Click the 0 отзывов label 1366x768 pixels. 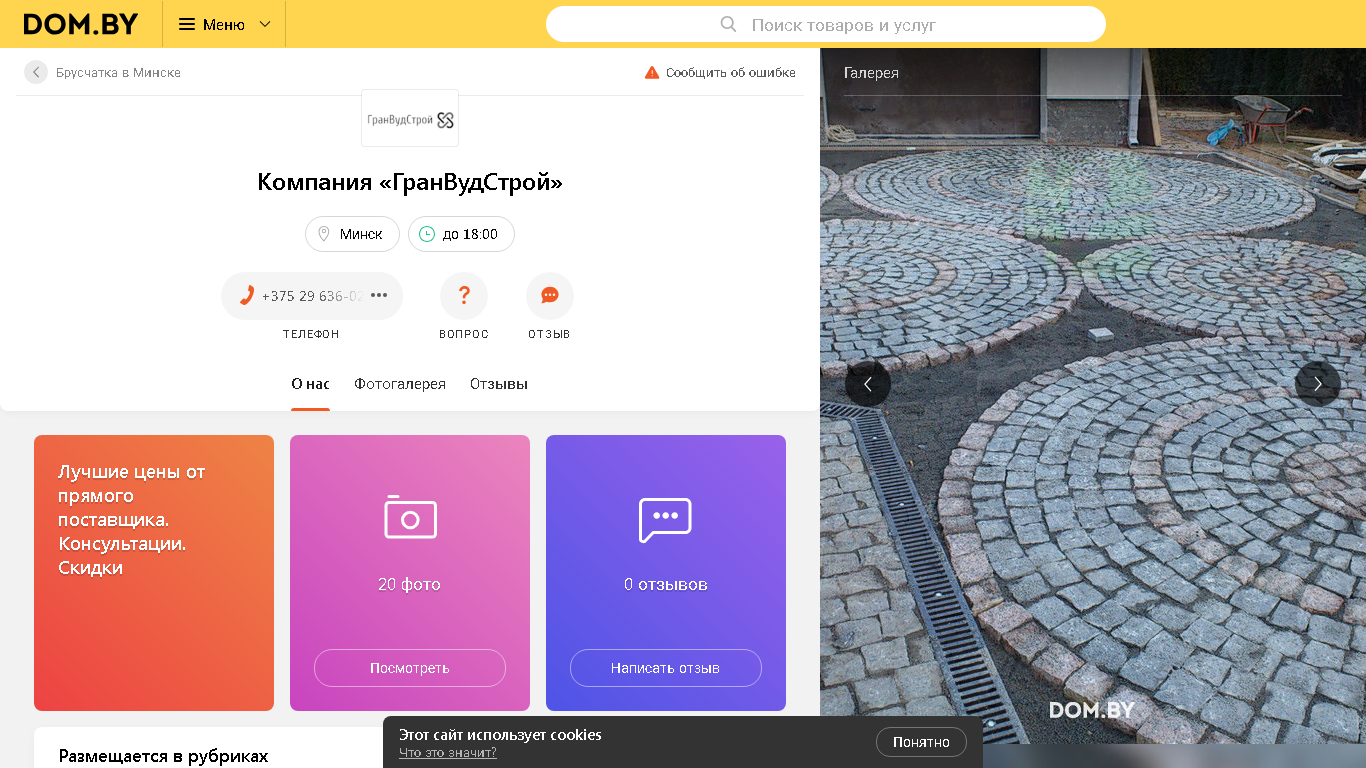click(x=665, y=584)
